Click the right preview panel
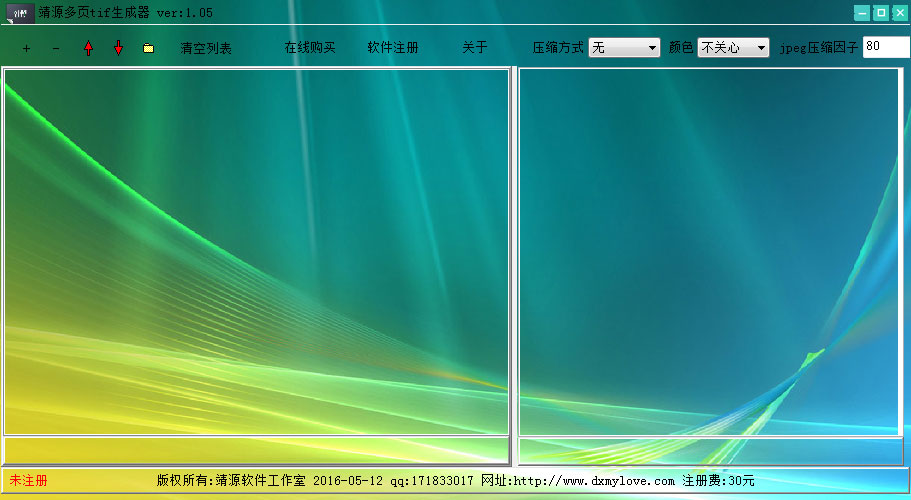Screen dimensions: 911x500 pos(708,251)
